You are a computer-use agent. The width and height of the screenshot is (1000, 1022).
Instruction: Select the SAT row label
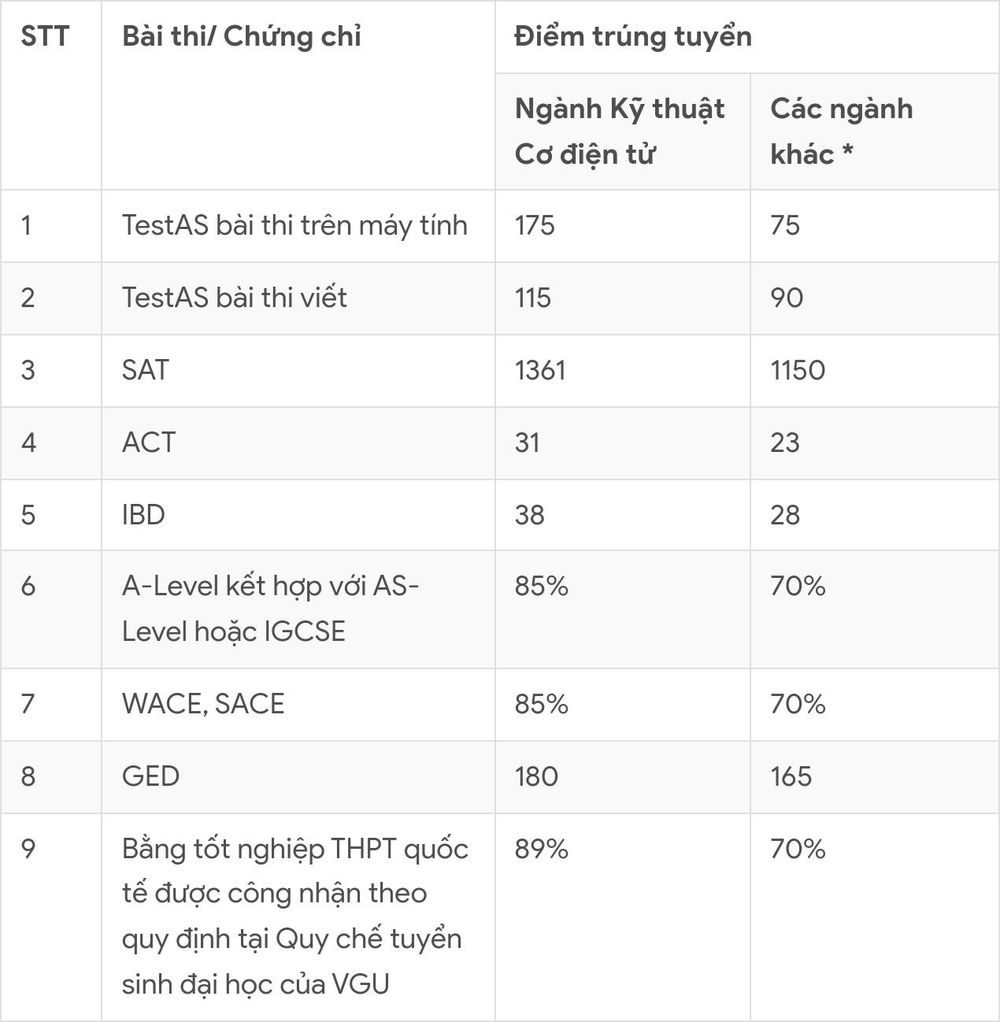145,370
